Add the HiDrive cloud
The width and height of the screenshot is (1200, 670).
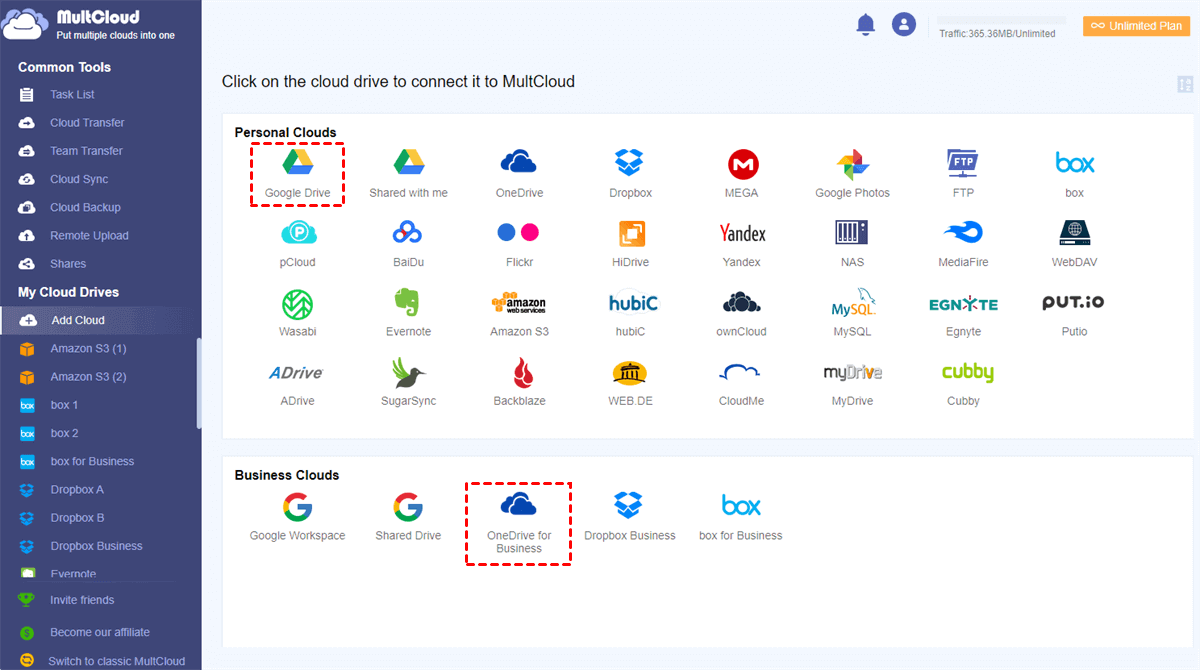pyautogui.click(x=630, y=243)
